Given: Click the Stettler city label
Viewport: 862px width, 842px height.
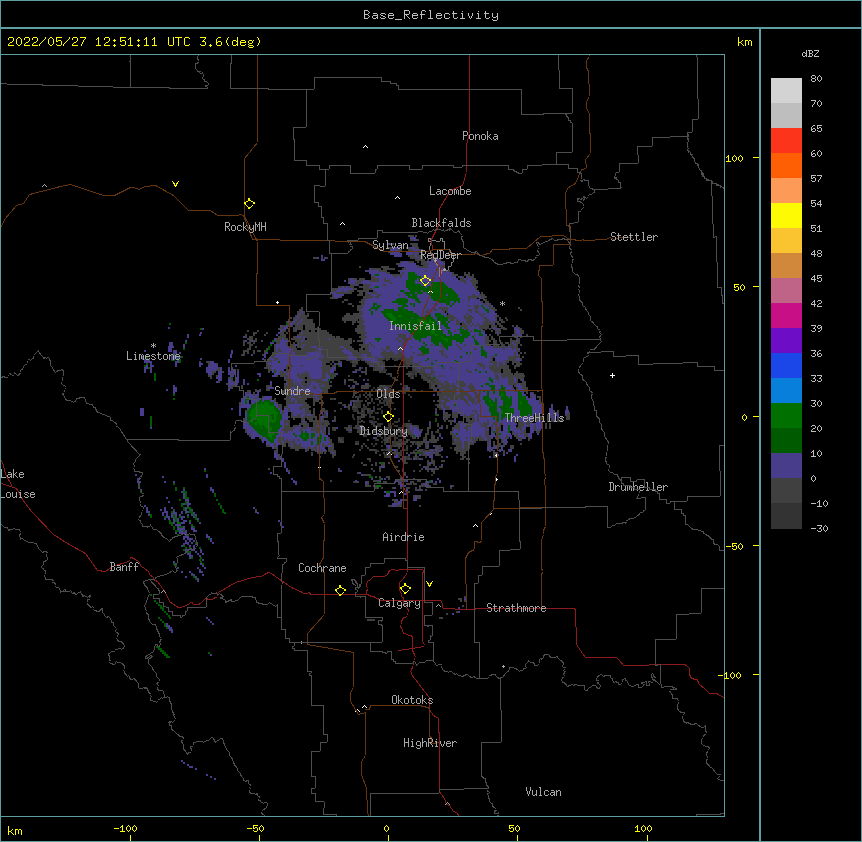Looking at the screenshot, I should [x=633, y=237].
